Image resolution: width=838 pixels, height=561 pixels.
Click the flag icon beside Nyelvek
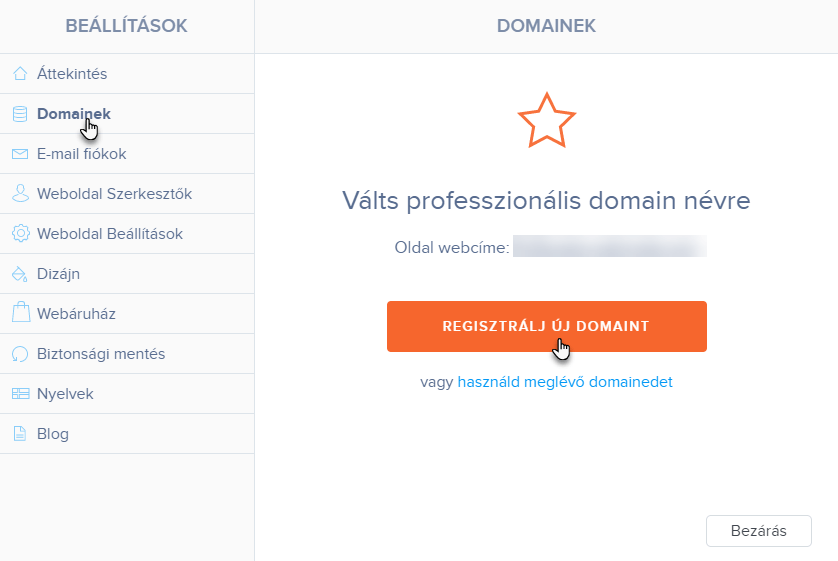(x=20, y=394)
